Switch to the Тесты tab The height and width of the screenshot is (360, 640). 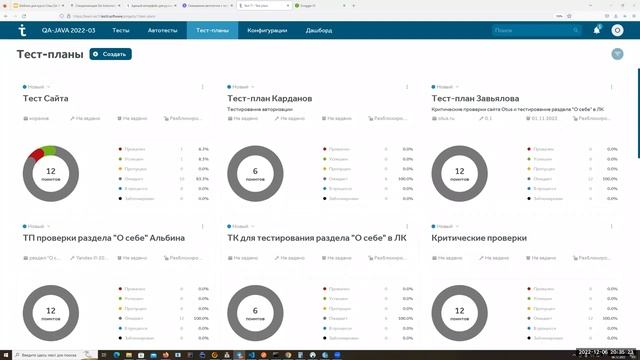pyautogui.click(x=121, y=30)
